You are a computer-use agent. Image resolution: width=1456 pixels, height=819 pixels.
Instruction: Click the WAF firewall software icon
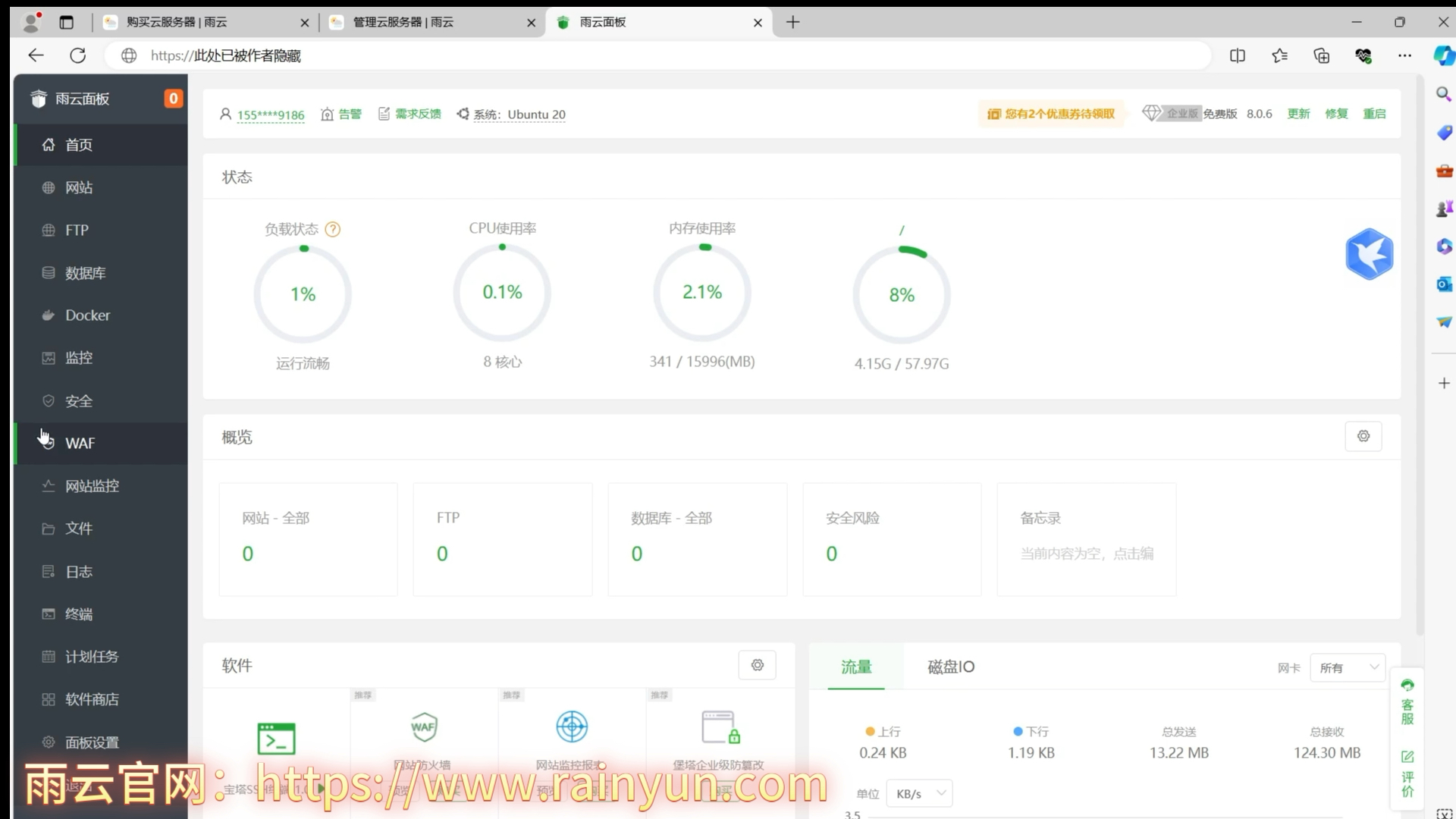pyautogui.click(x=424, y=726)
